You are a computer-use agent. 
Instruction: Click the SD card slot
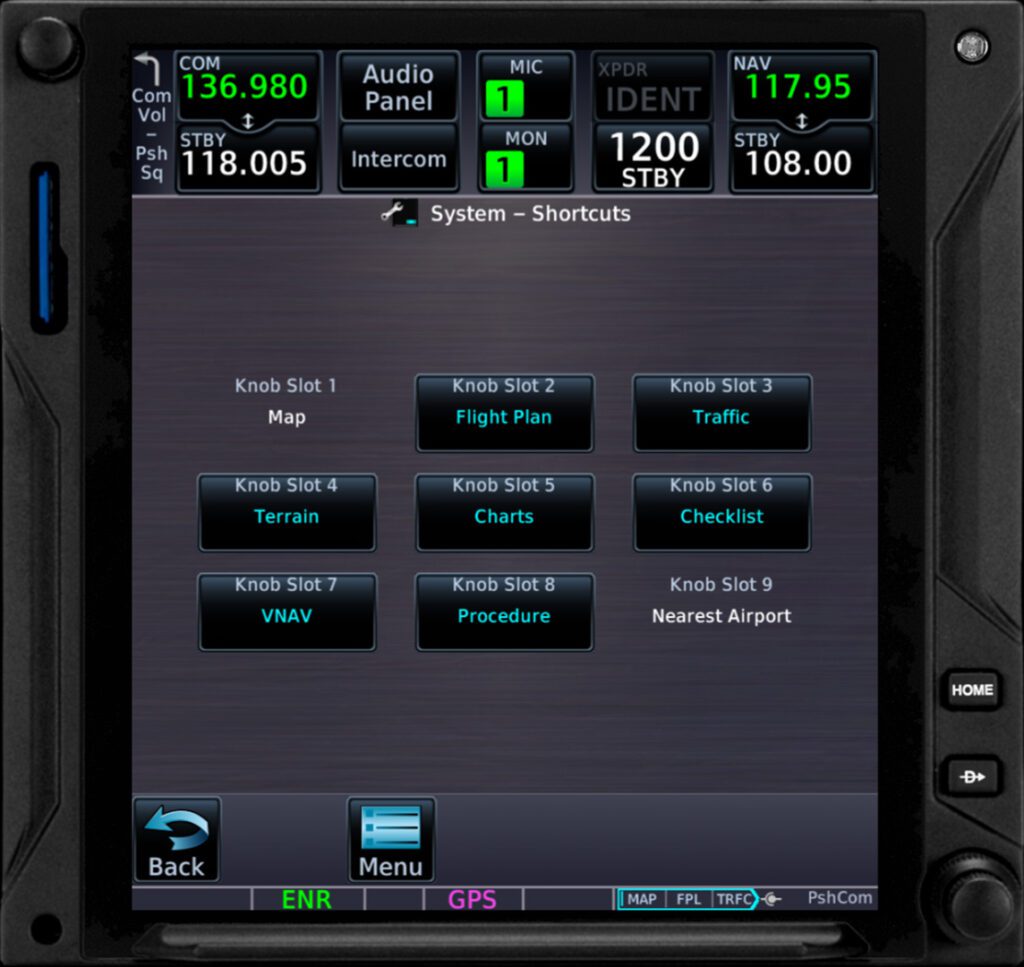click(x=47, y=248)
